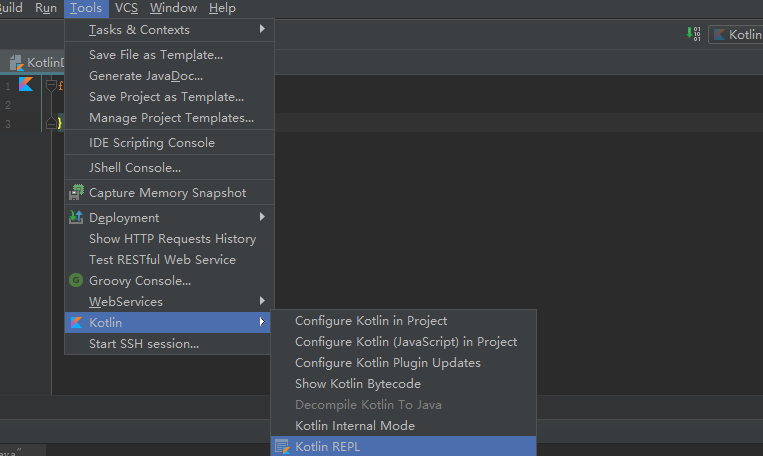Click the Kotlin logo icon in Tools menu
The width and height of the screenshot is (763, 456).
pyautogui.click(x=76, y=322)
